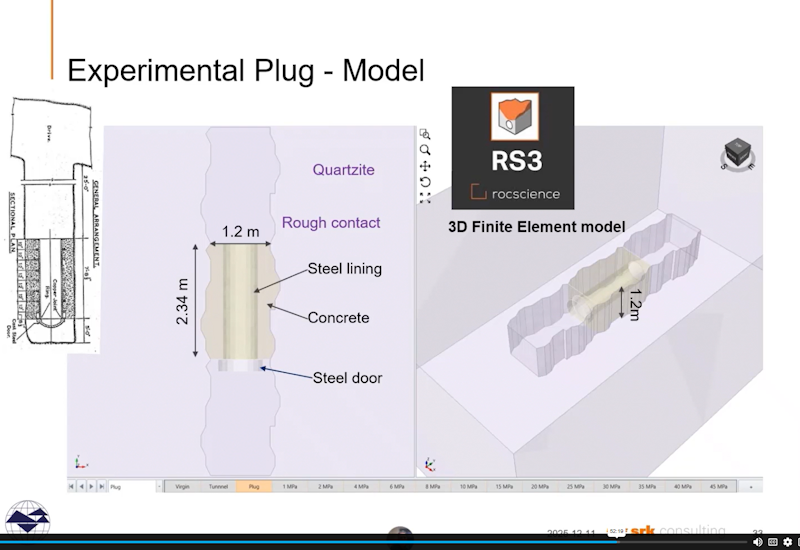800x550 pixels.
Task: Click the zoom extents fit-all icon
Action: tap(425, 198)
